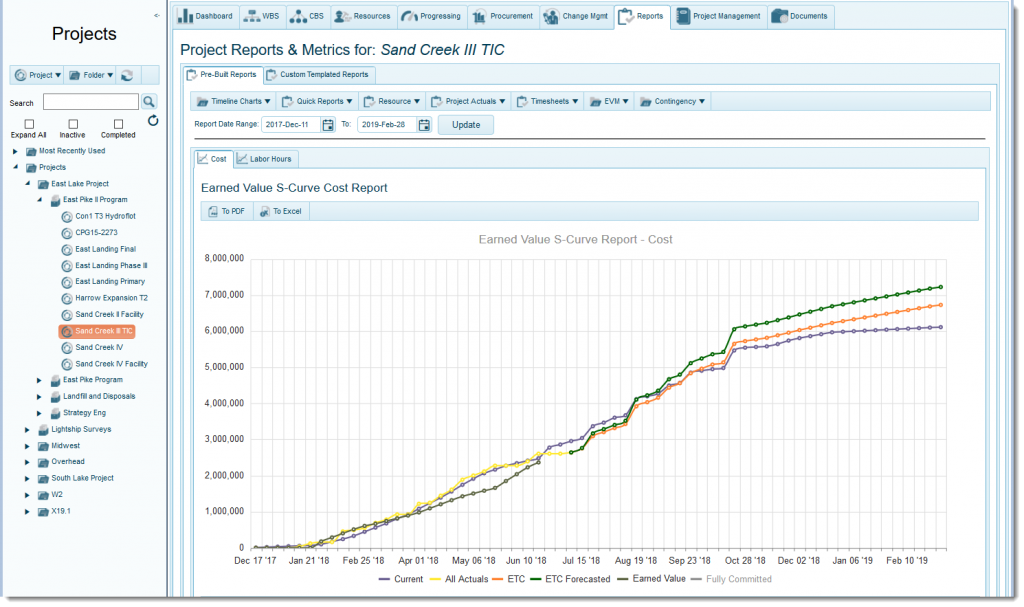Open the calendar picker for the start date
Image resolution: width=1024 pixels, height=607 pixels.
[328, 124]
